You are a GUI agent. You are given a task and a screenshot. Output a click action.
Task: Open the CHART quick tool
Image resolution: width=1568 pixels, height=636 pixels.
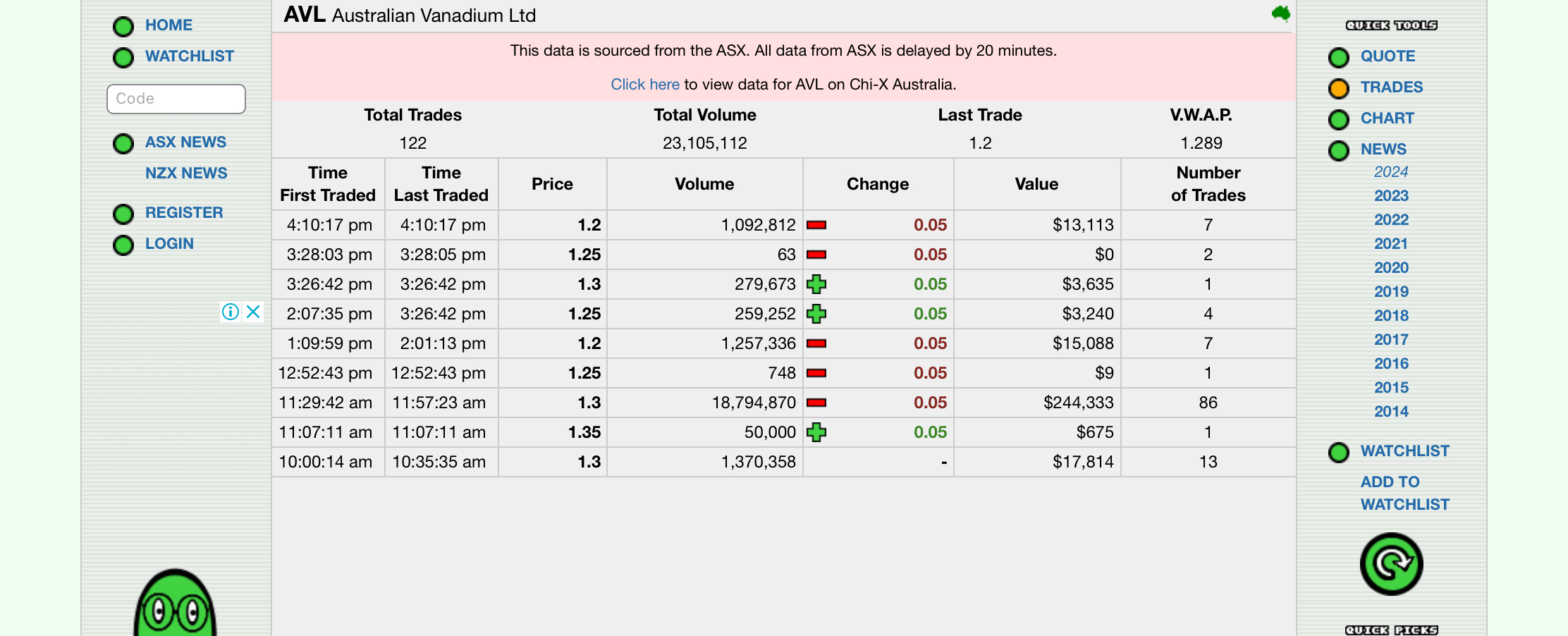click(1387, 118)
